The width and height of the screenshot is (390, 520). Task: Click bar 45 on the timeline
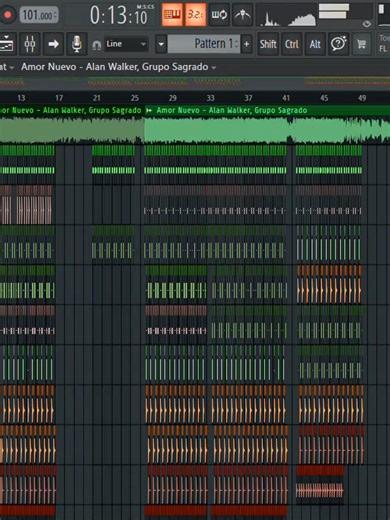324,98
